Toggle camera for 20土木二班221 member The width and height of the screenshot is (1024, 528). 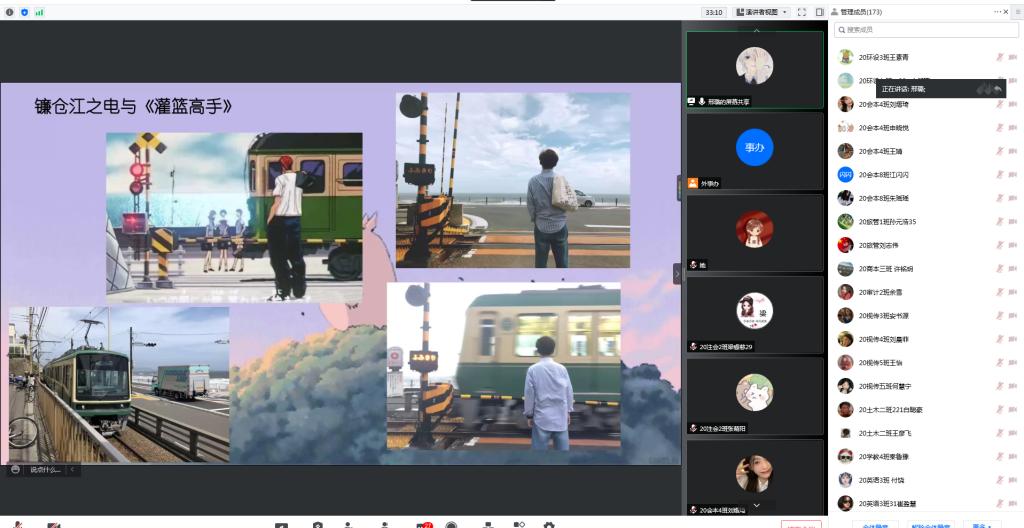click(1013, 410)
